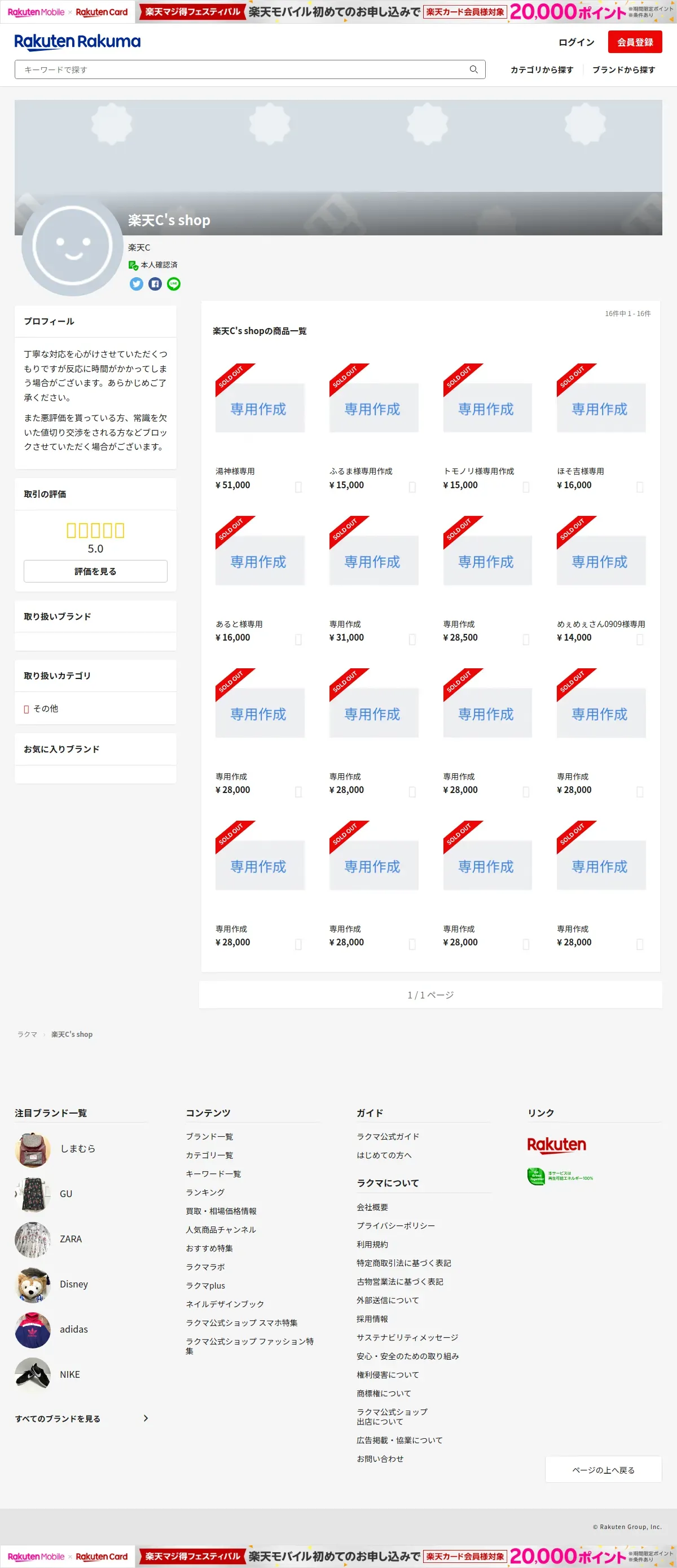
Task: Click the shop profile avatar
Action: pos(73,245)
